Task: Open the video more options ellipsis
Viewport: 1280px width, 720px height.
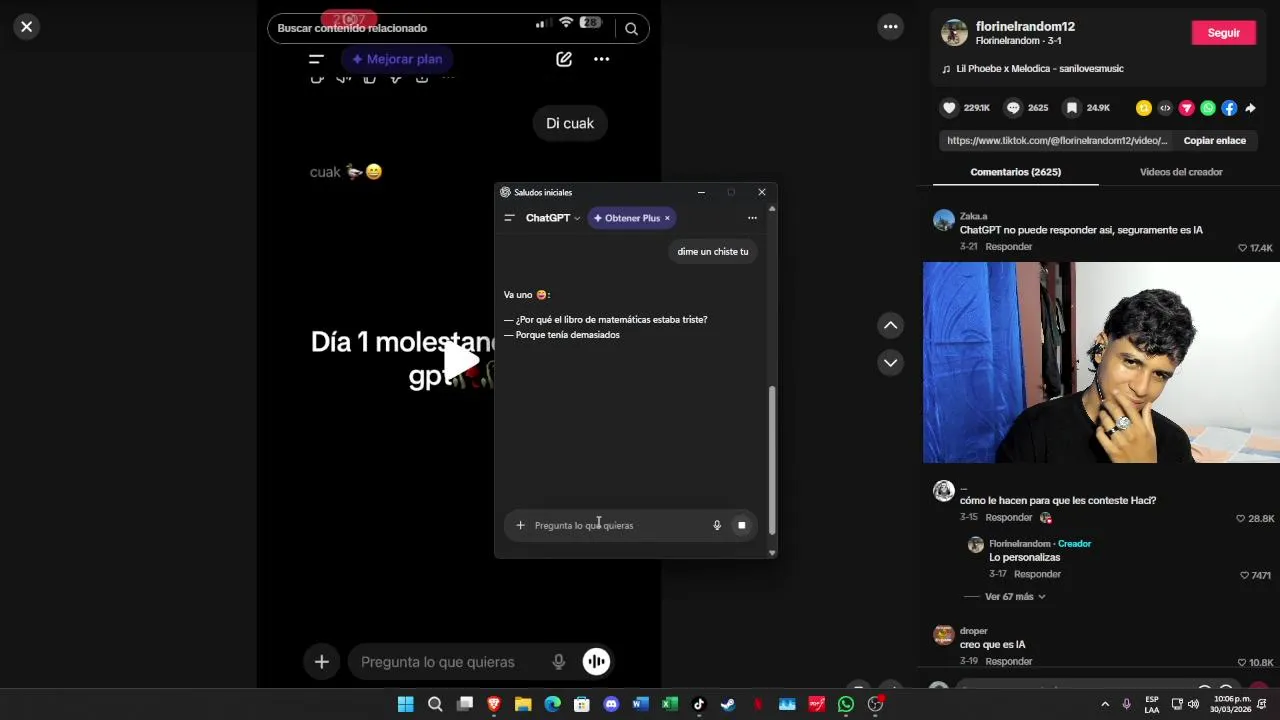Action: click(x=890, y=27)
